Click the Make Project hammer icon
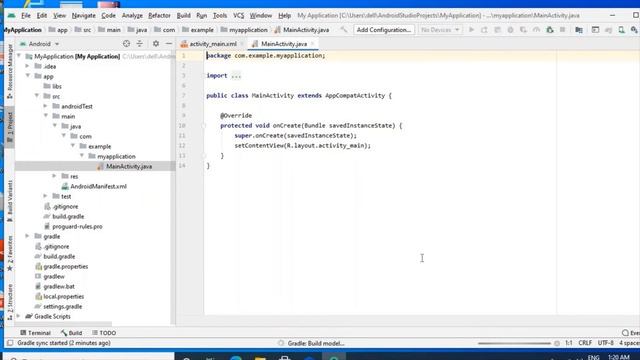The width and height of the screenshot is (640, 360). (x=344, y=30)
